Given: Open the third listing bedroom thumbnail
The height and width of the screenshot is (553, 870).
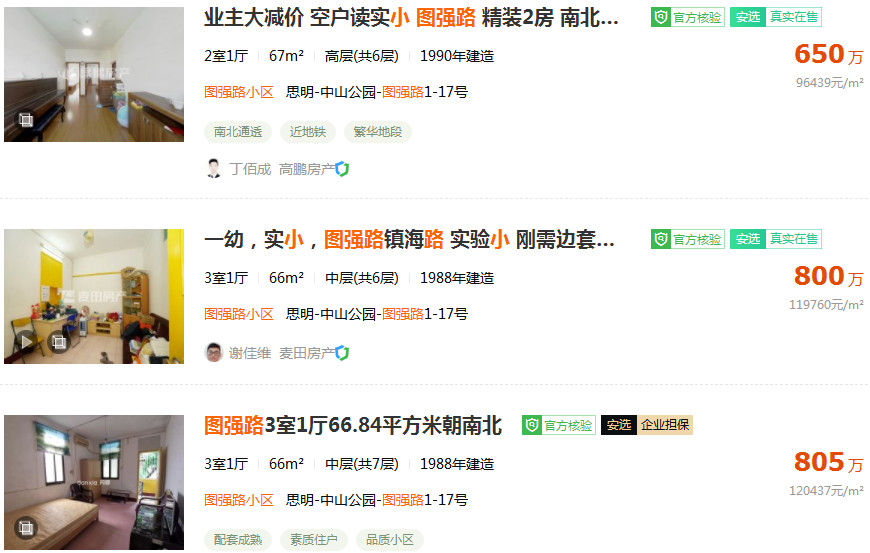Looking at the screenshot, I should point(94,483).
